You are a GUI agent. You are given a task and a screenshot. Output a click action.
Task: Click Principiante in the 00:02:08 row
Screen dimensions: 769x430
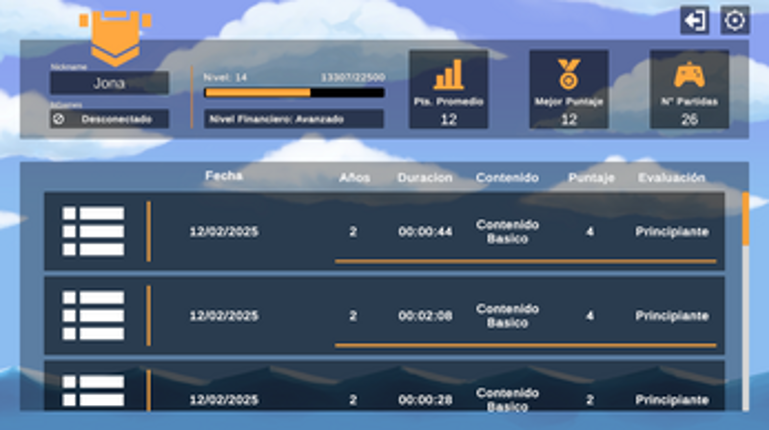(672, 316)
